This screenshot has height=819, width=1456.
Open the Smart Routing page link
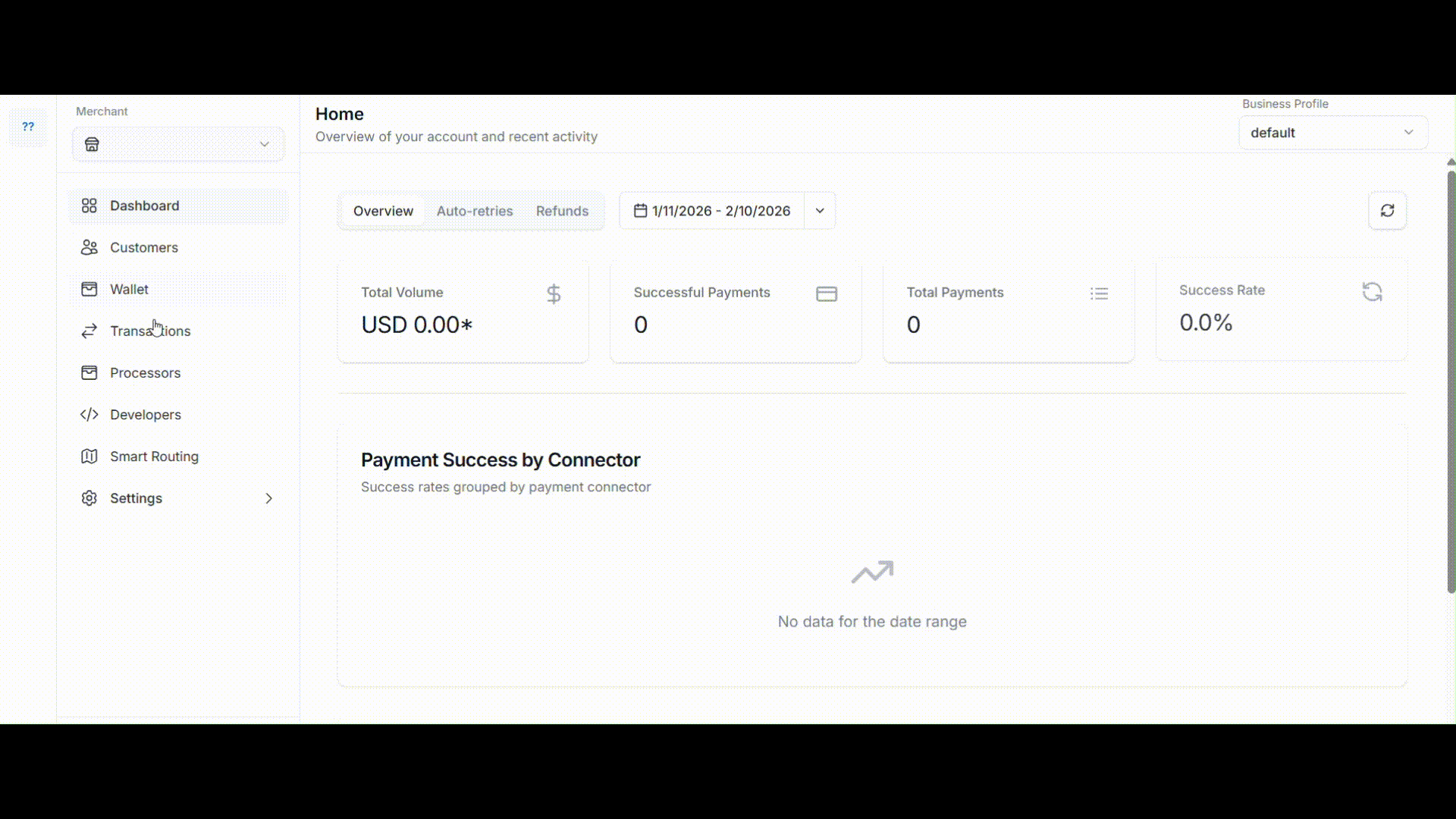click(x=154, y=456)
